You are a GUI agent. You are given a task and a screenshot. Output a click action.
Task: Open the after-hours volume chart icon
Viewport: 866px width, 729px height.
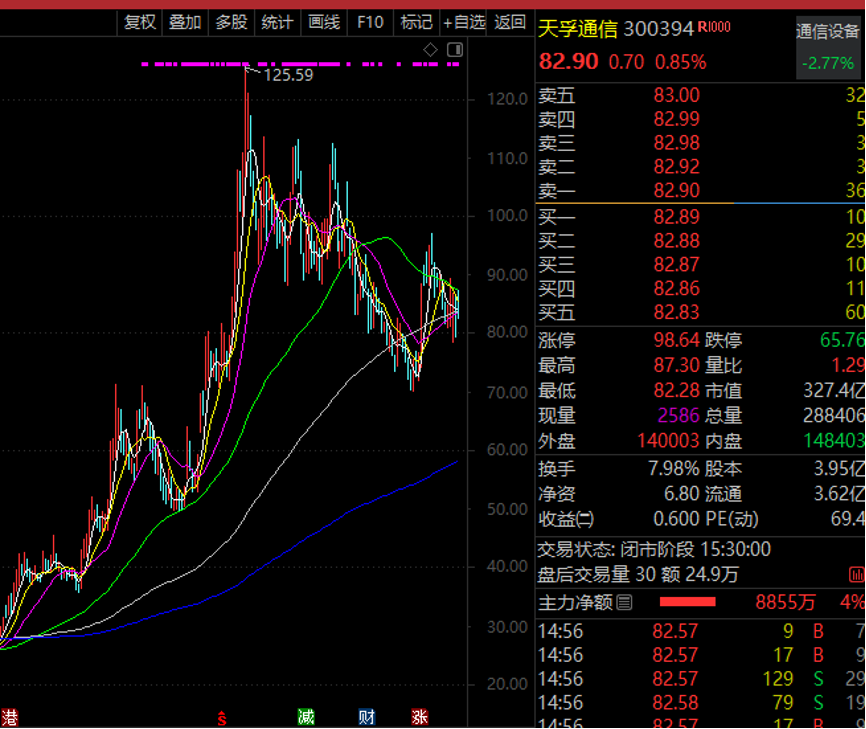[x=857, y=575]
